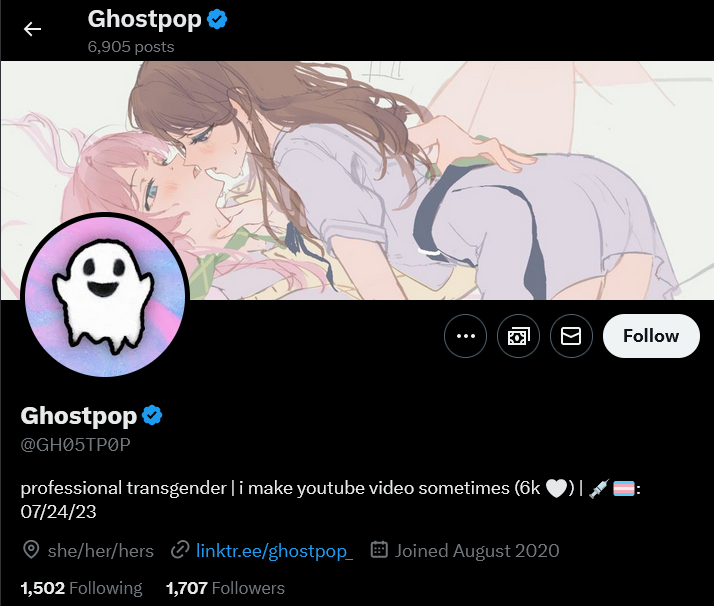Open the ghost profile picture
The image size is (714, 606).
click(x=105, y=296)
